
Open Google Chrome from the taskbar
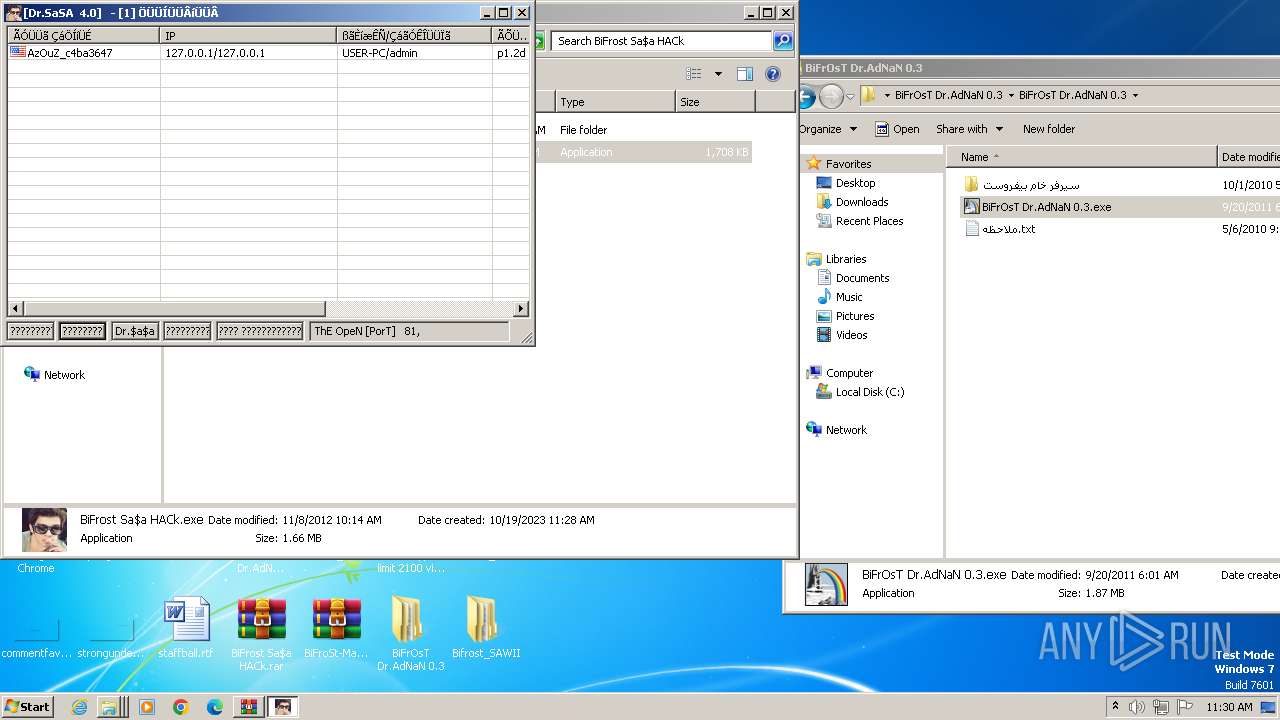pos(181,707)
